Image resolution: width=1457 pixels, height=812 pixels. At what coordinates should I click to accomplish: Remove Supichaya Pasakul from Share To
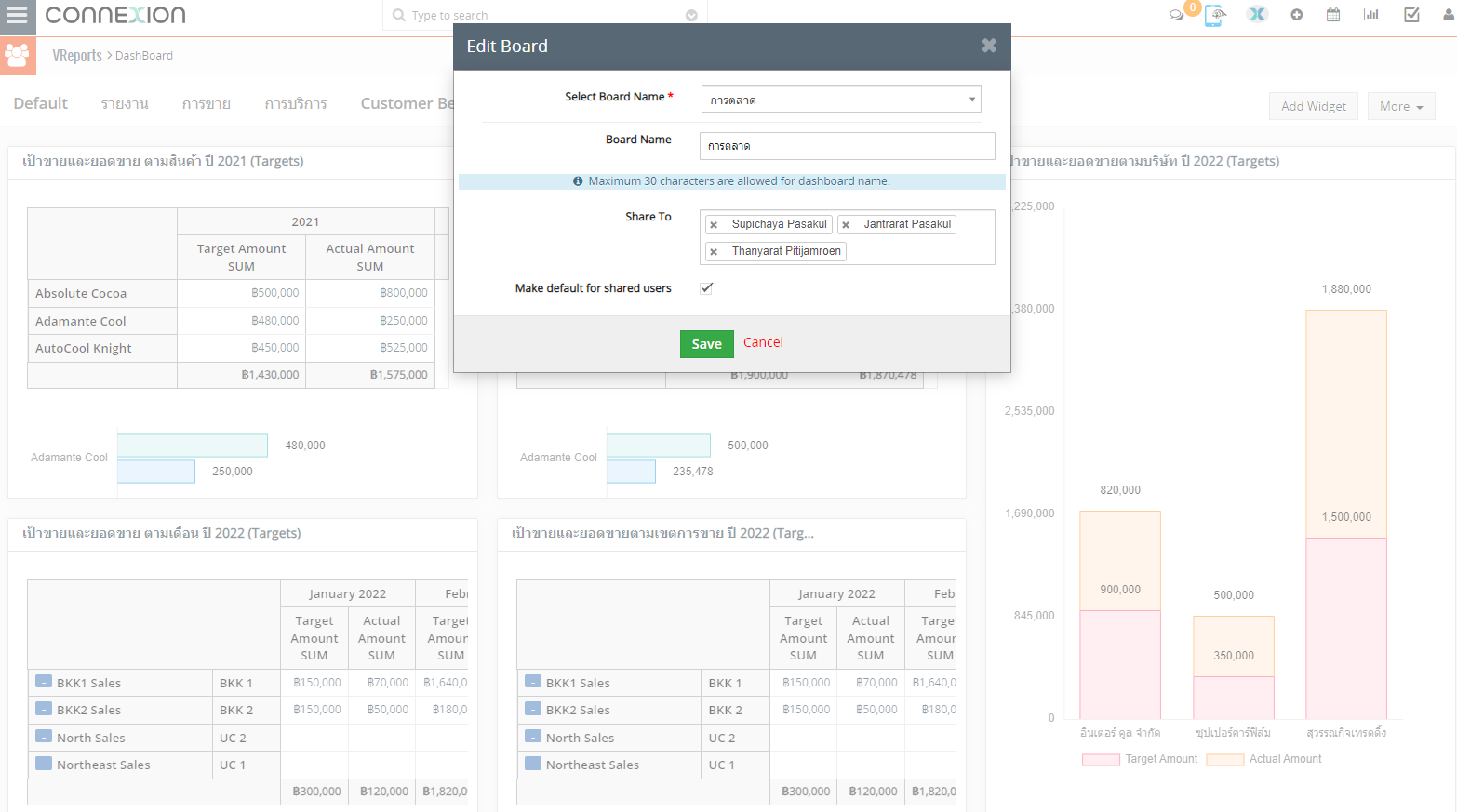[714, 225]
